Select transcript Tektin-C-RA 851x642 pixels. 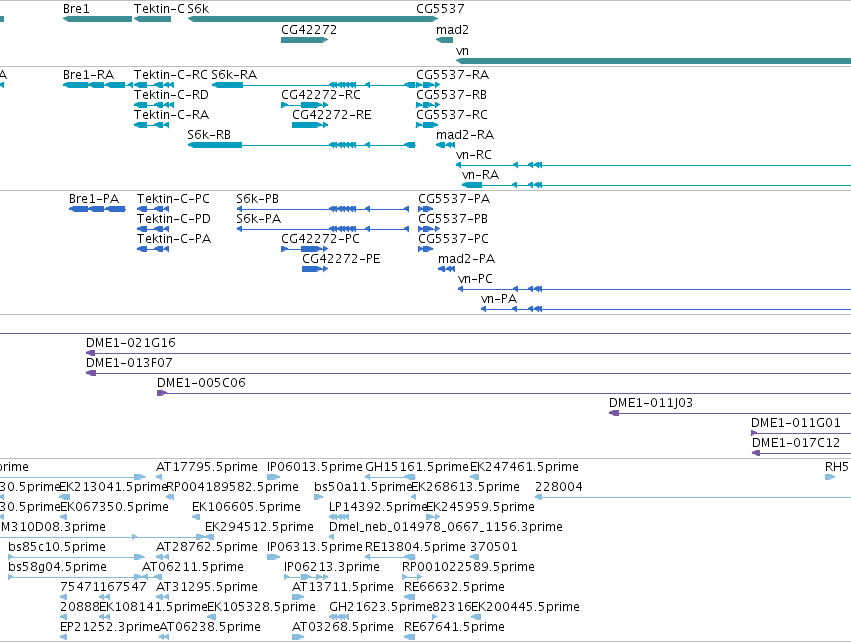coord(151,125)
